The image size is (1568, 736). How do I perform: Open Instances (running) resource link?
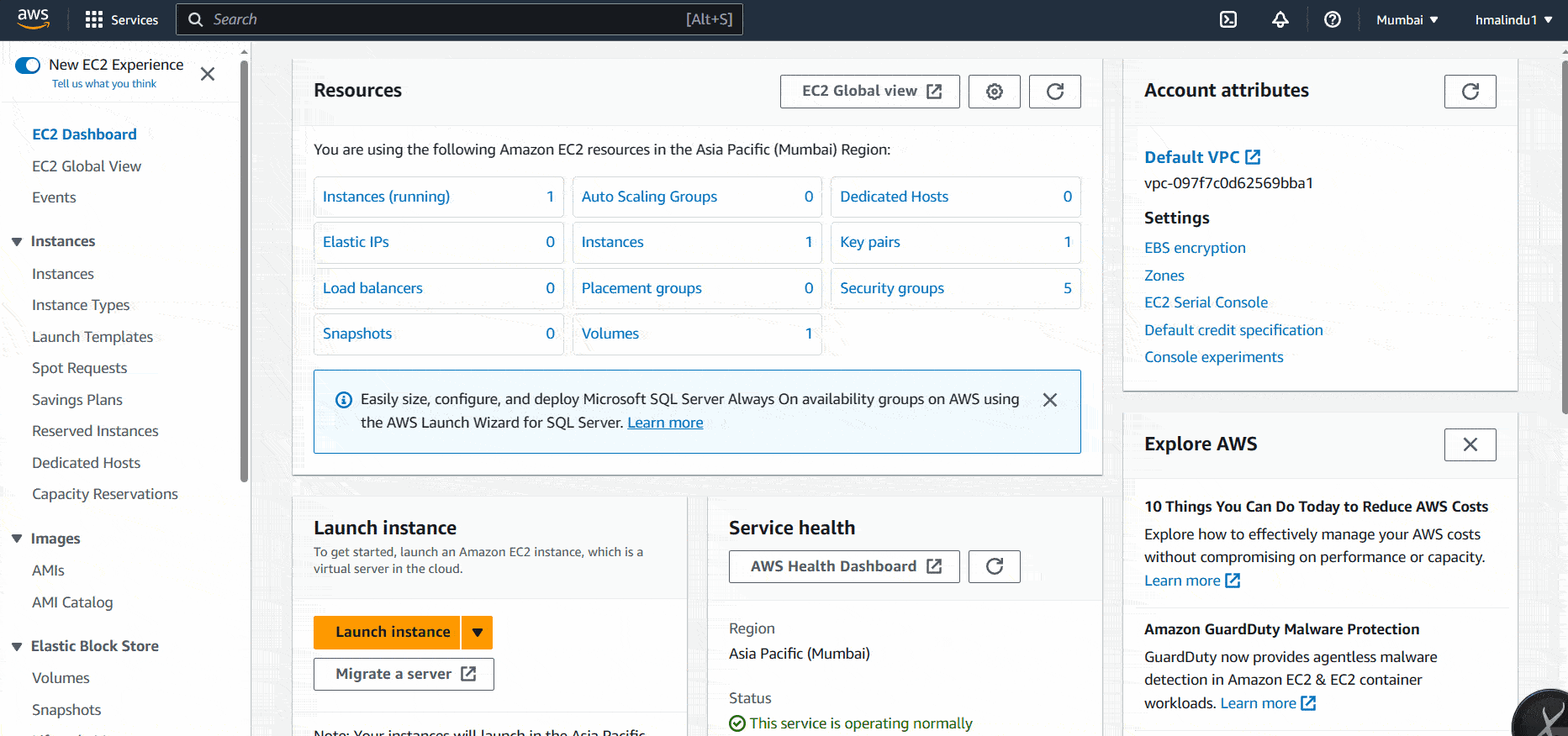pyautogui.click(x=386, y=197)
